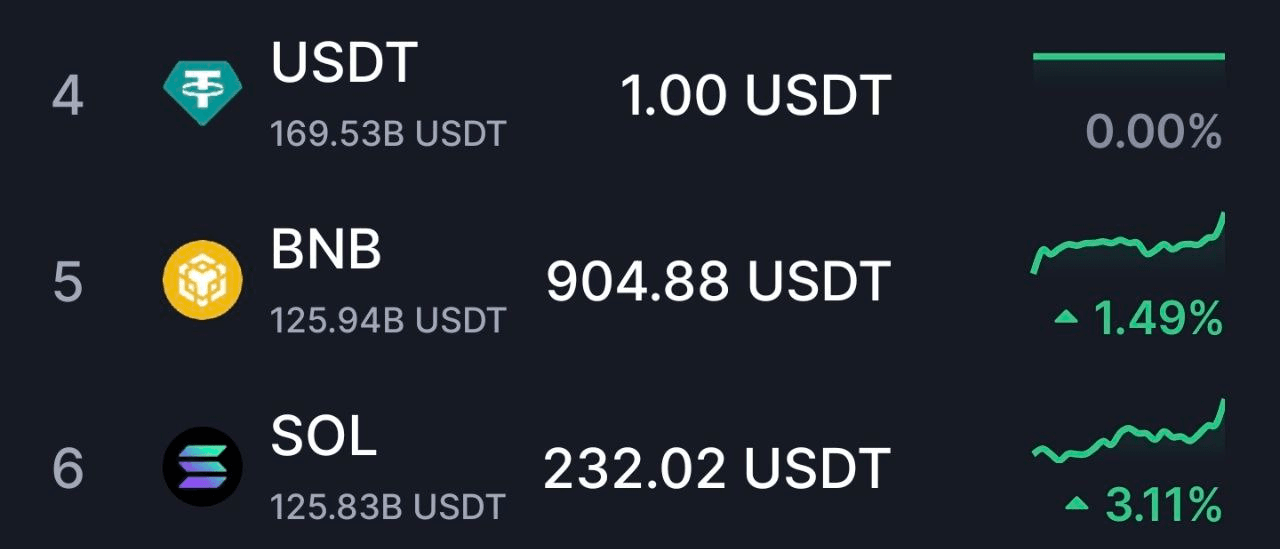Click the 904.88 USDT price
The height and width of the screenshot is (549, 1280).
point(718,282)
